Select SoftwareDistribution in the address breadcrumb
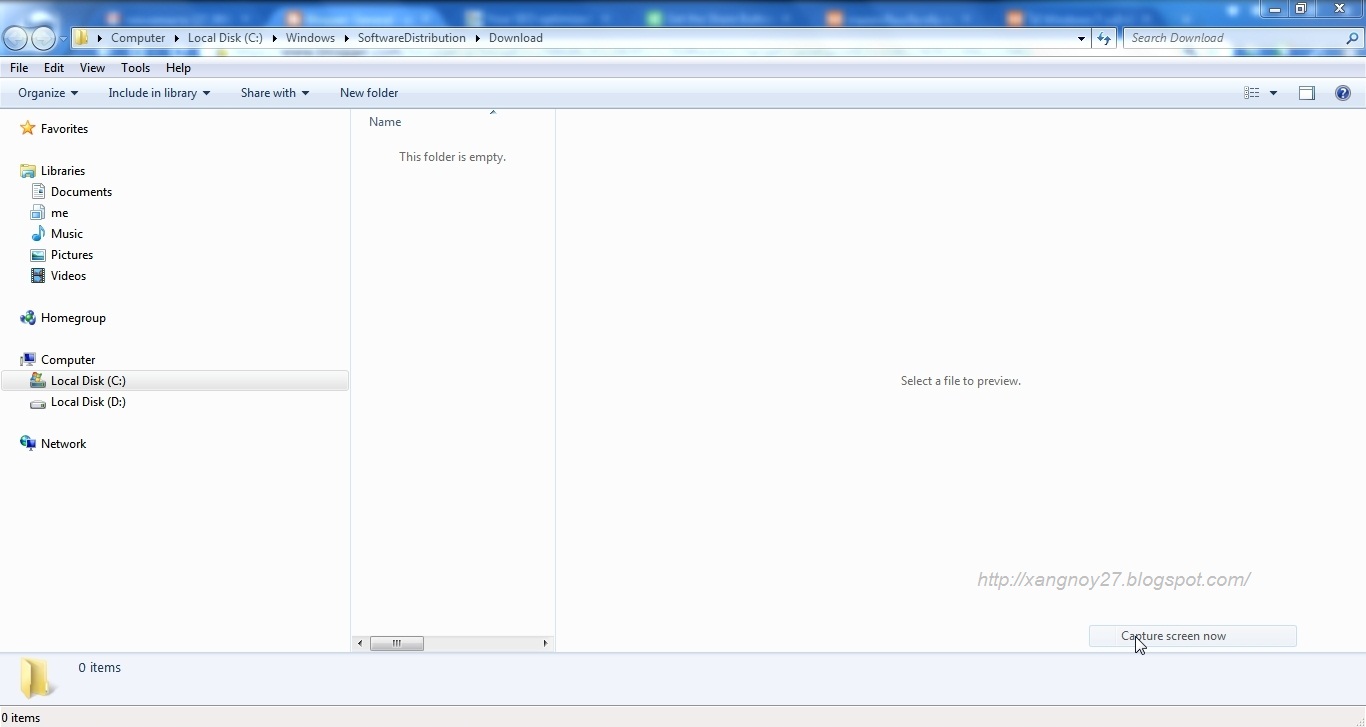The width and height of the screenshot is (1366, 727). coord(412,38)
